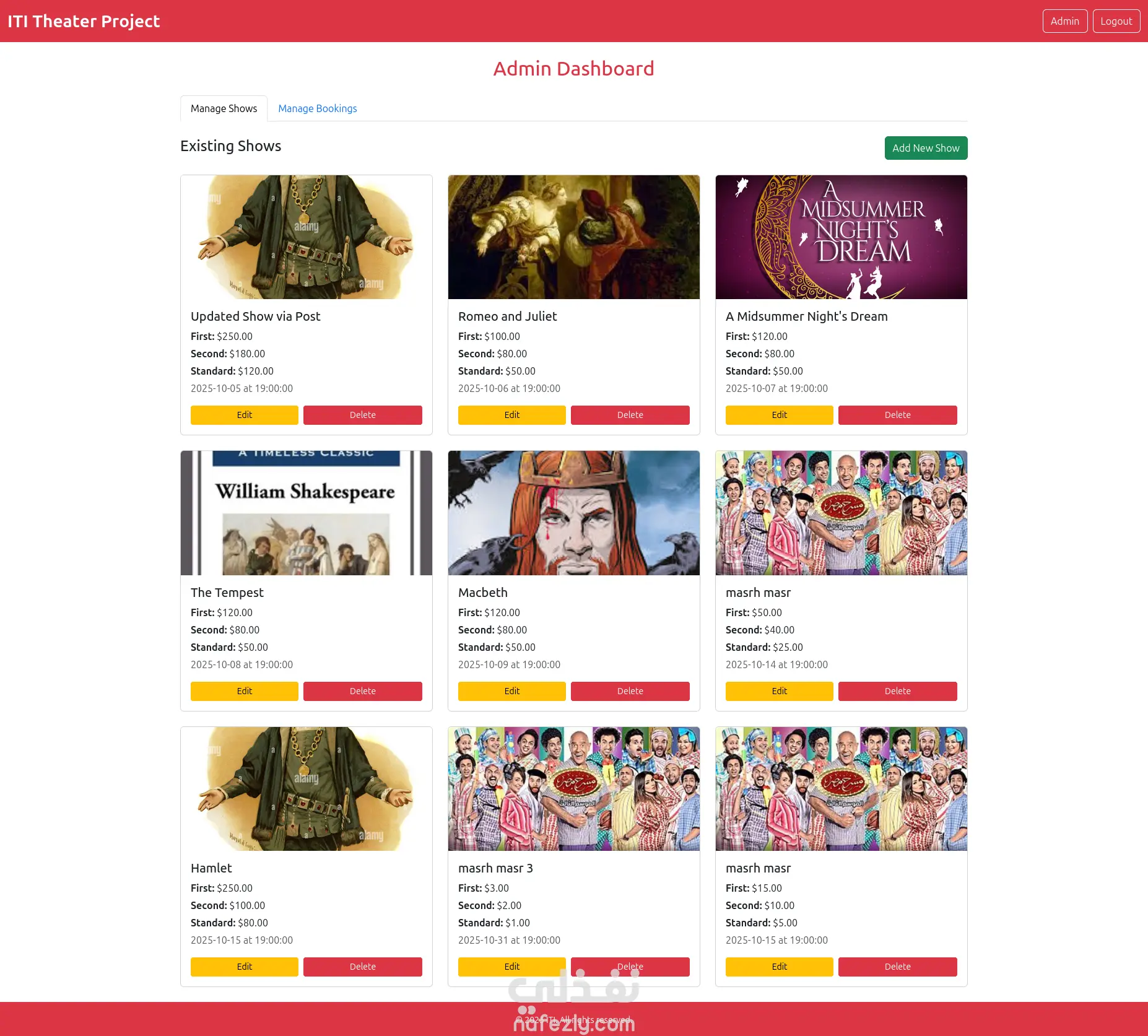This screenshot has height=1036, width=1148.
Task: Delete the Hamlet show
Action: pyautogui.click(x=363, y=967)
